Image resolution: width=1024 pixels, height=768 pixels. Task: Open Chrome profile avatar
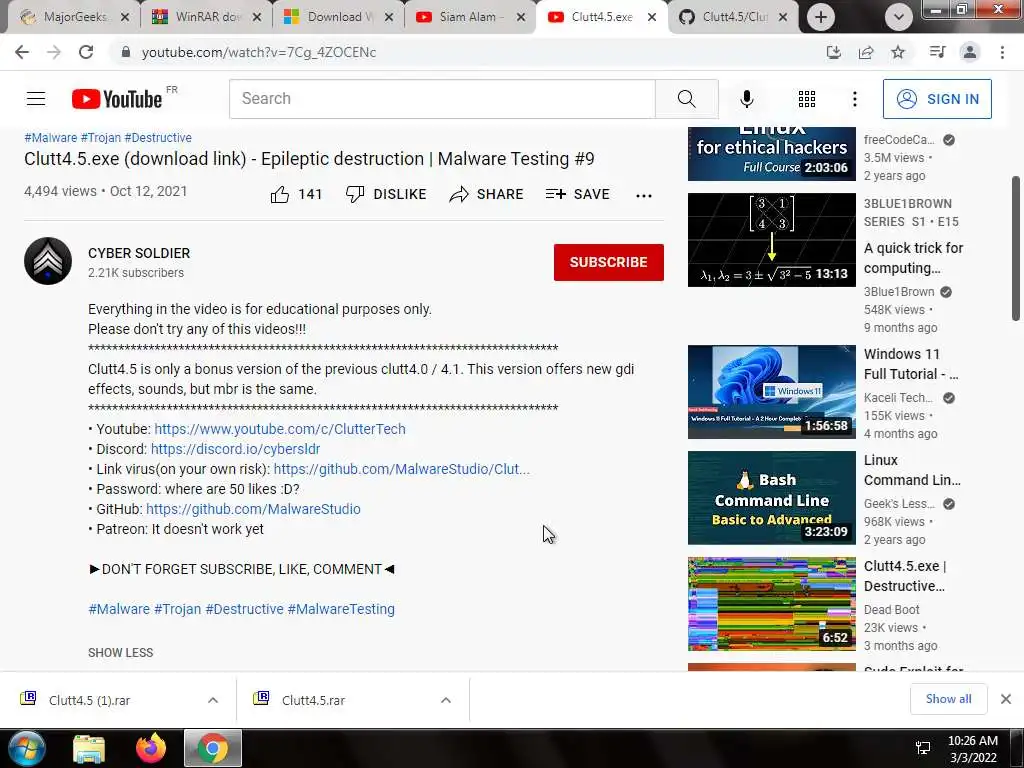[x=970, y=52]
